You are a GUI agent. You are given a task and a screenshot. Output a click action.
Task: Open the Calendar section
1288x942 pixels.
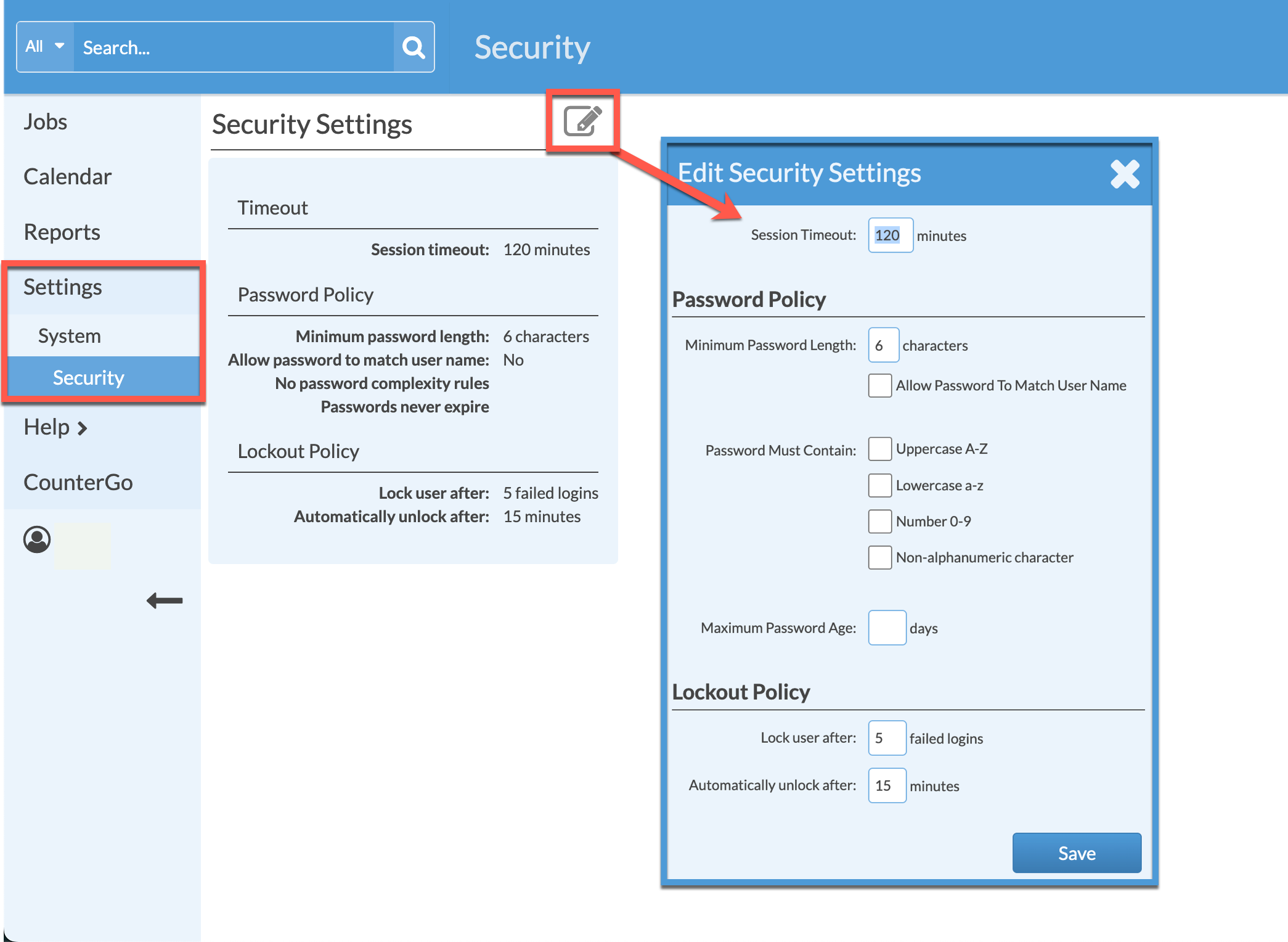tap(68, 176)
